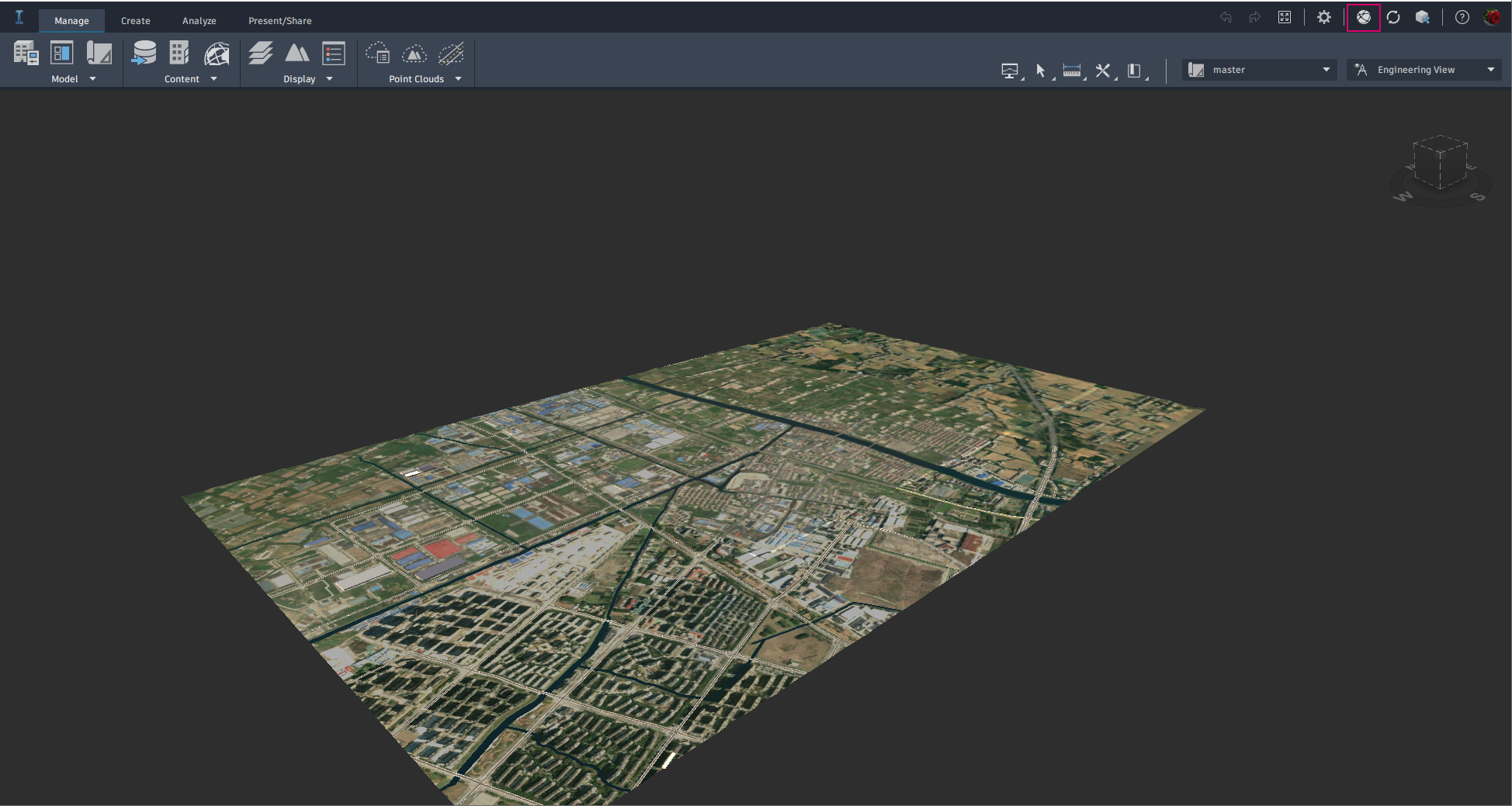Switch to the Manage tab
Screen dimensions: 1512x806
click(x=71, y=21)
